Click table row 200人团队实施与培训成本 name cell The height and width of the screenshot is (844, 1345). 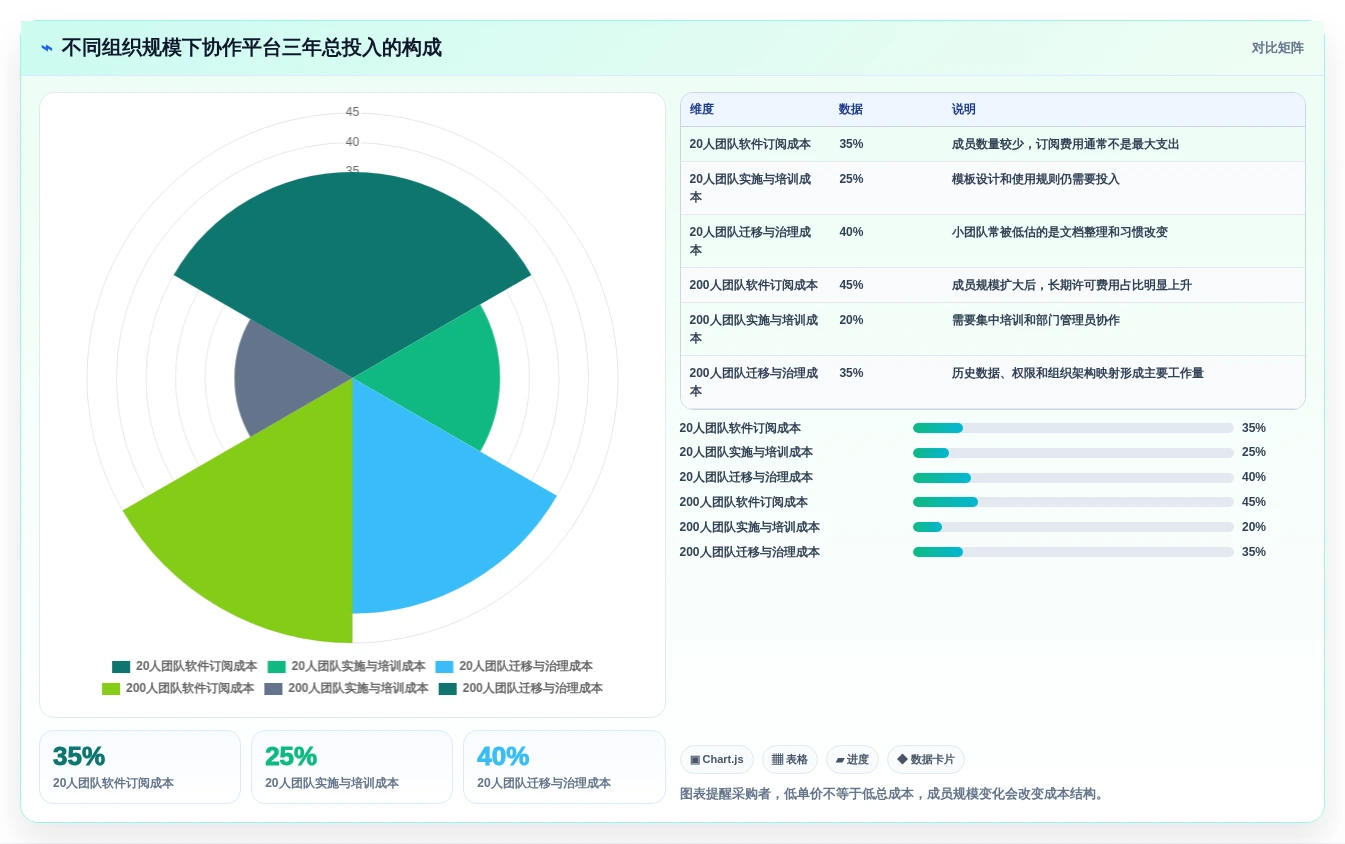(754, 329)
